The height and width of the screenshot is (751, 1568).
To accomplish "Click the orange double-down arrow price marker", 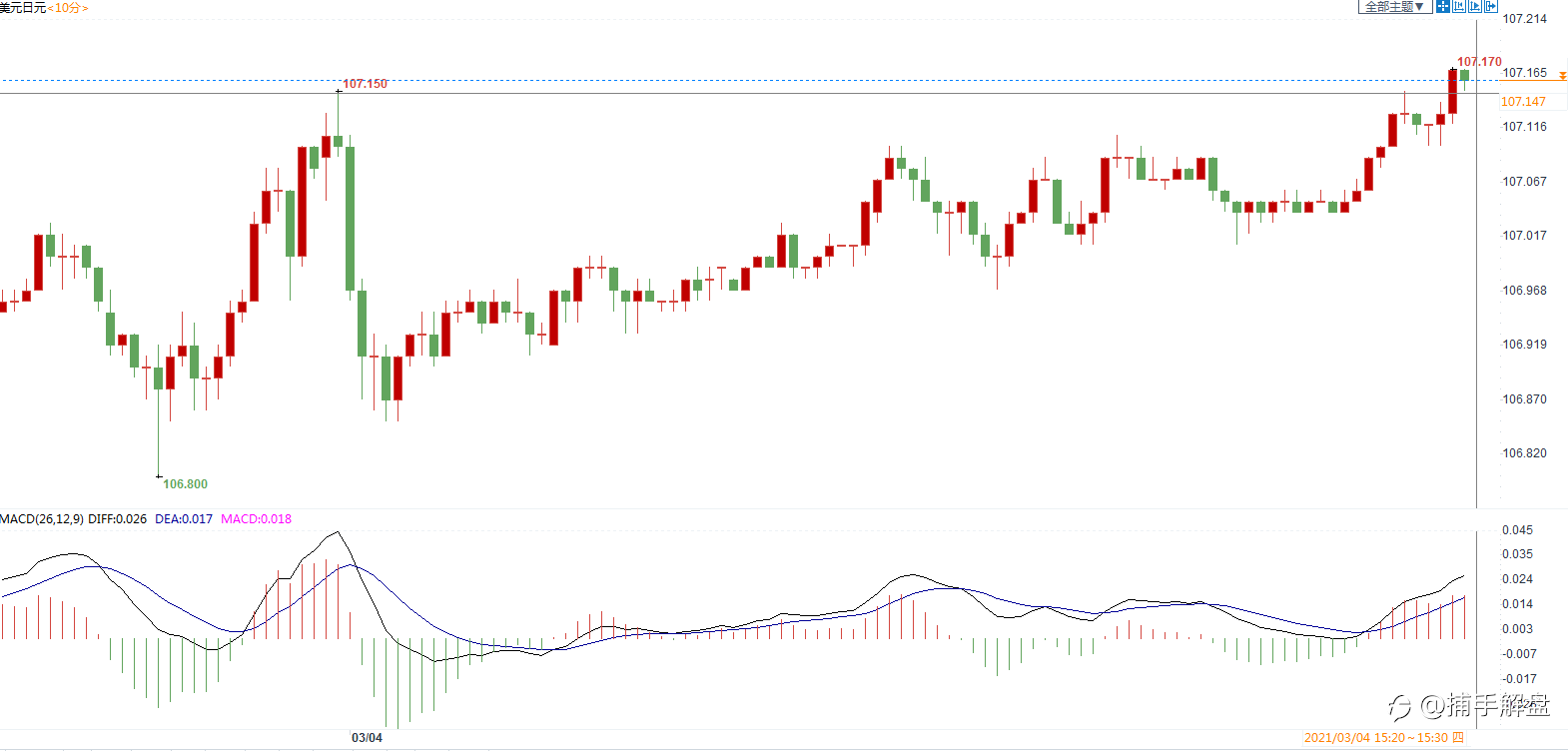I will pos(1563,76).
